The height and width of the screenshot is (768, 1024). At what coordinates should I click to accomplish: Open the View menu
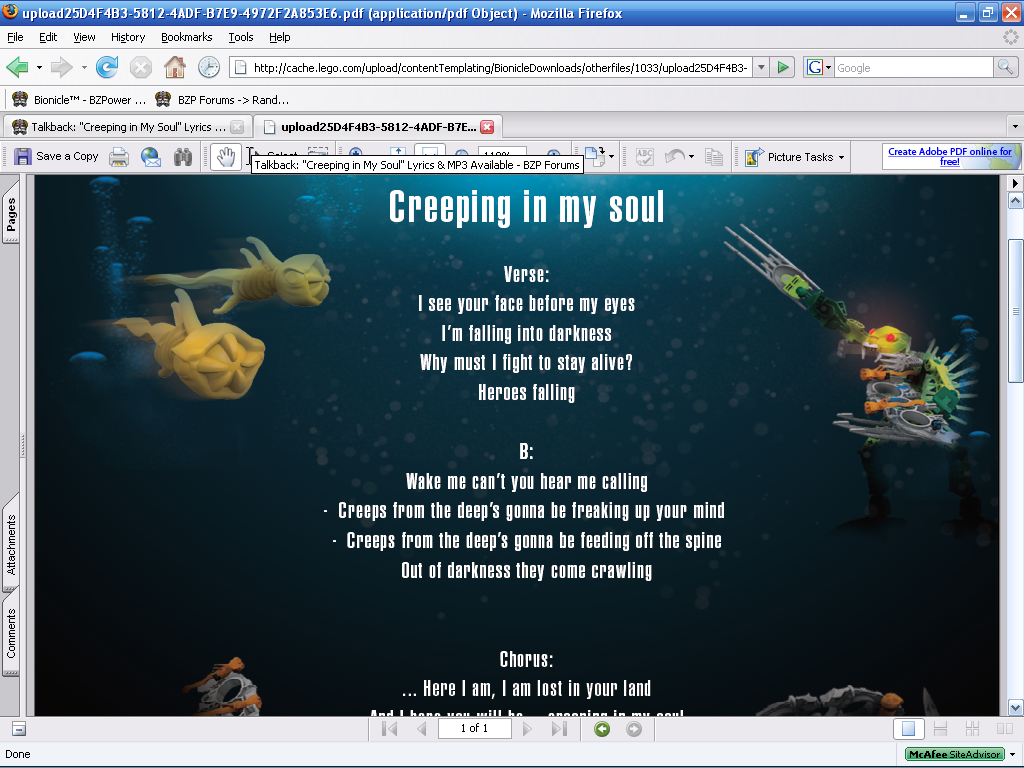coord(84,37)
